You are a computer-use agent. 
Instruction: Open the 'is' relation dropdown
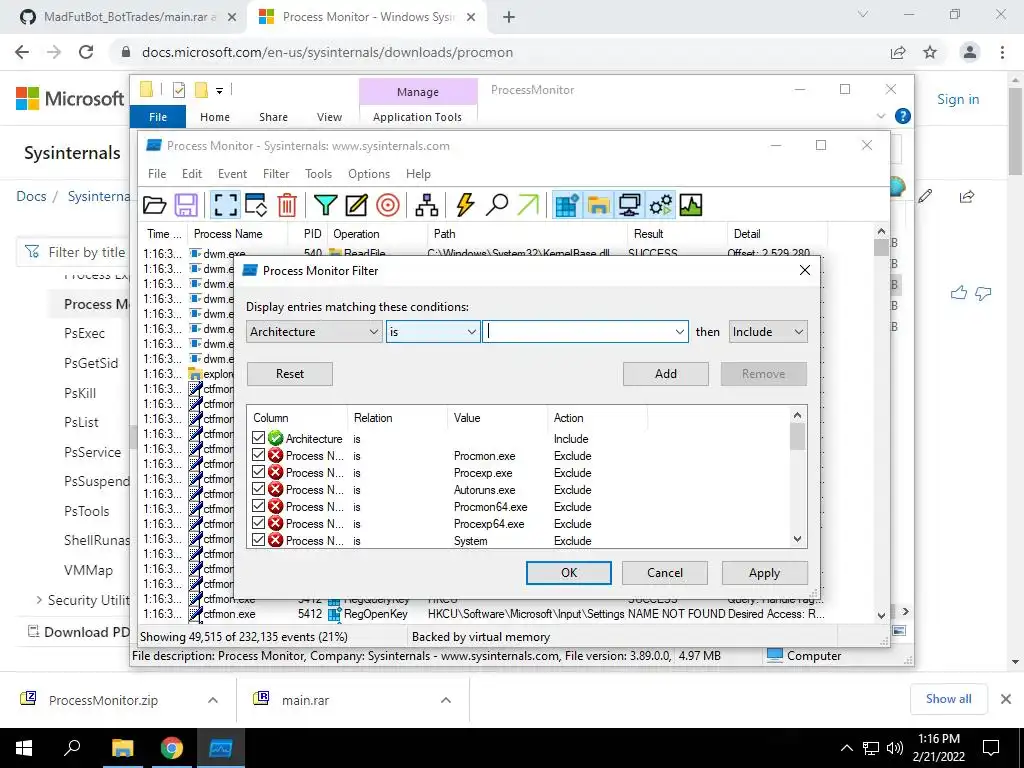[x=433, y=332]
